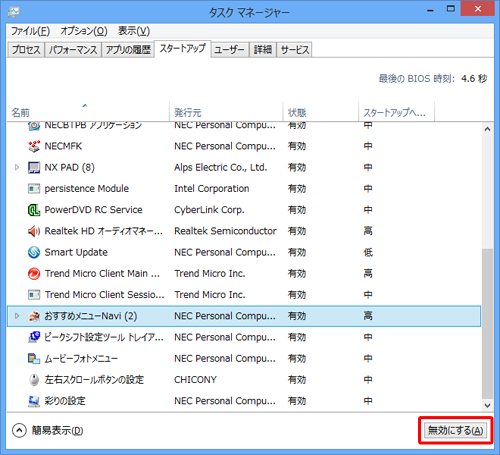The height and width of the screenshot is (455, 500).
Task: Collapse to 簡易表示 with the chevron button
Action: (x=19, y=430)
